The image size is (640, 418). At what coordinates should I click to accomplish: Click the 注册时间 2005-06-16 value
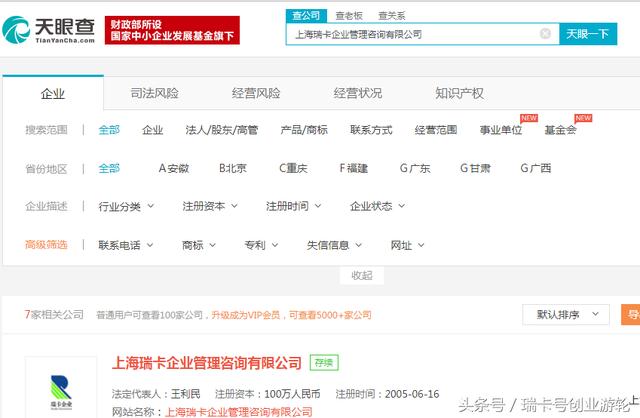click(x=412, y=394)
